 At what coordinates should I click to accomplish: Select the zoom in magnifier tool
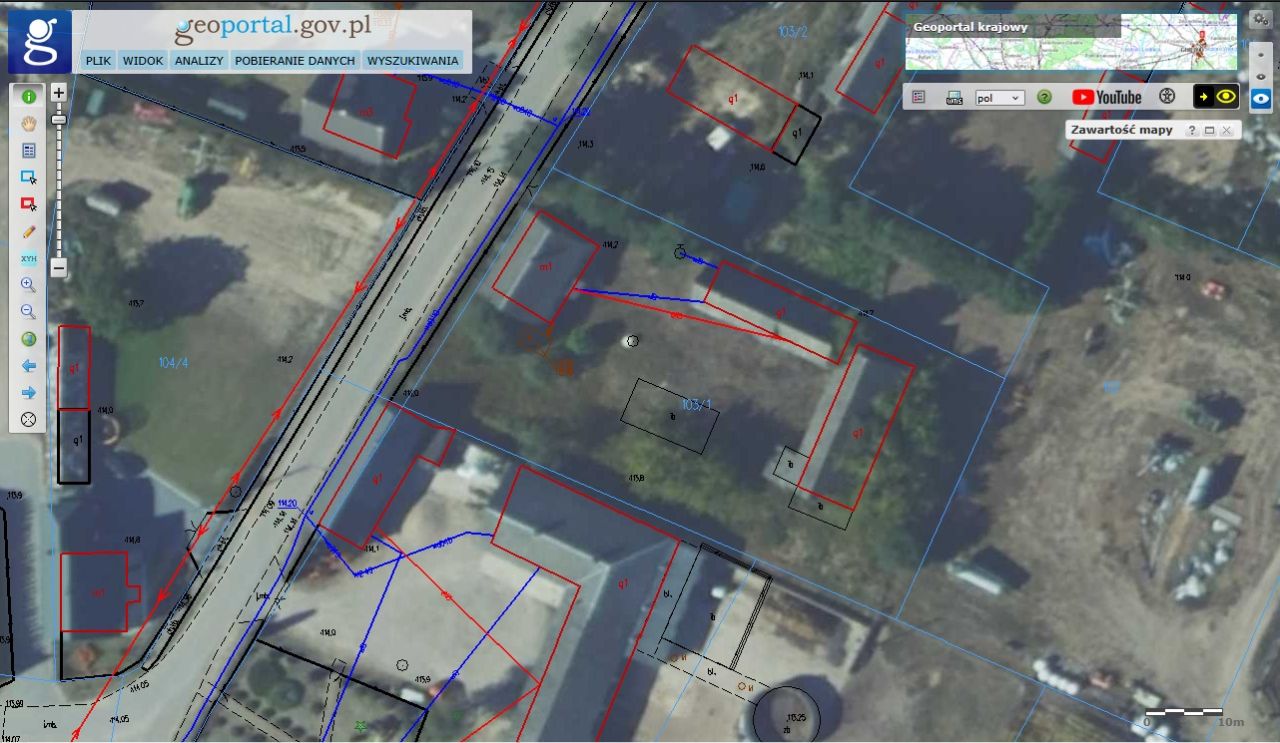28,285
